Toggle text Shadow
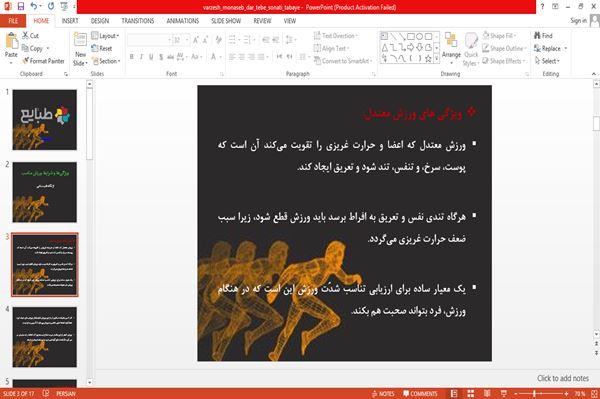 161,57
